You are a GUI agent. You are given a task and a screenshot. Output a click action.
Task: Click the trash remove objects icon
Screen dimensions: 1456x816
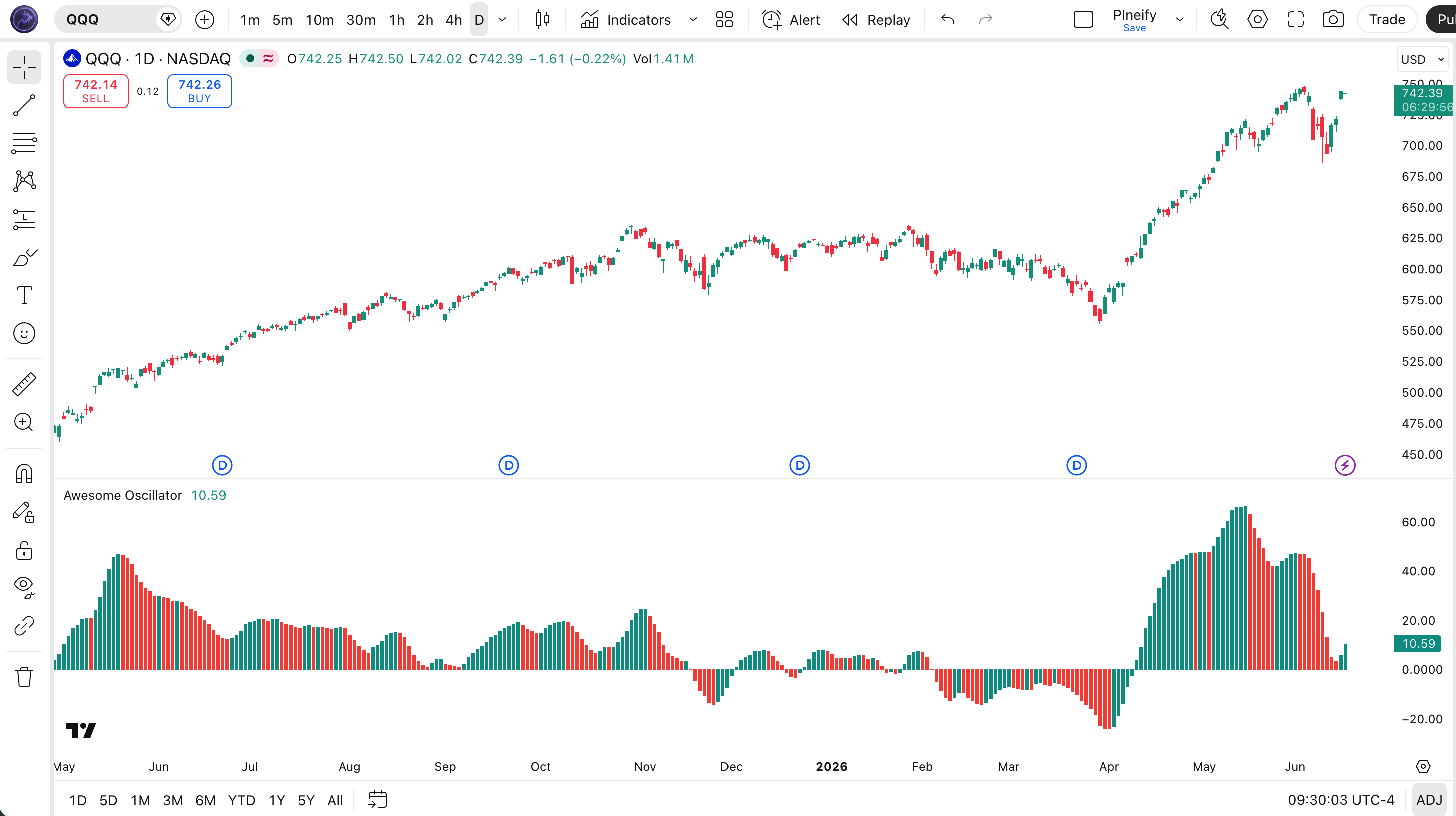(x=24, y=676)
